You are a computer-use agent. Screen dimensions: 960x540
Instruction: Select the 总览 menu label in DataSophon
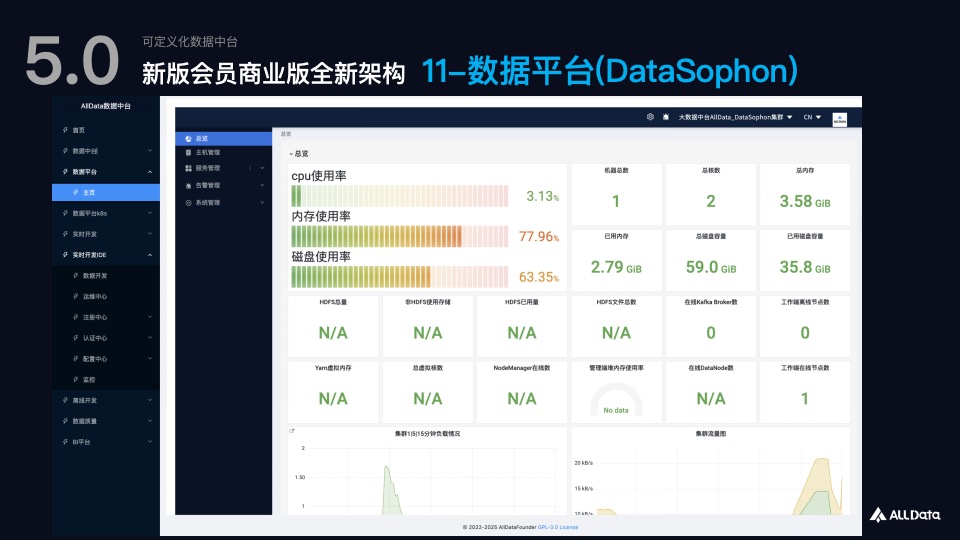click(x=202, y=139)
